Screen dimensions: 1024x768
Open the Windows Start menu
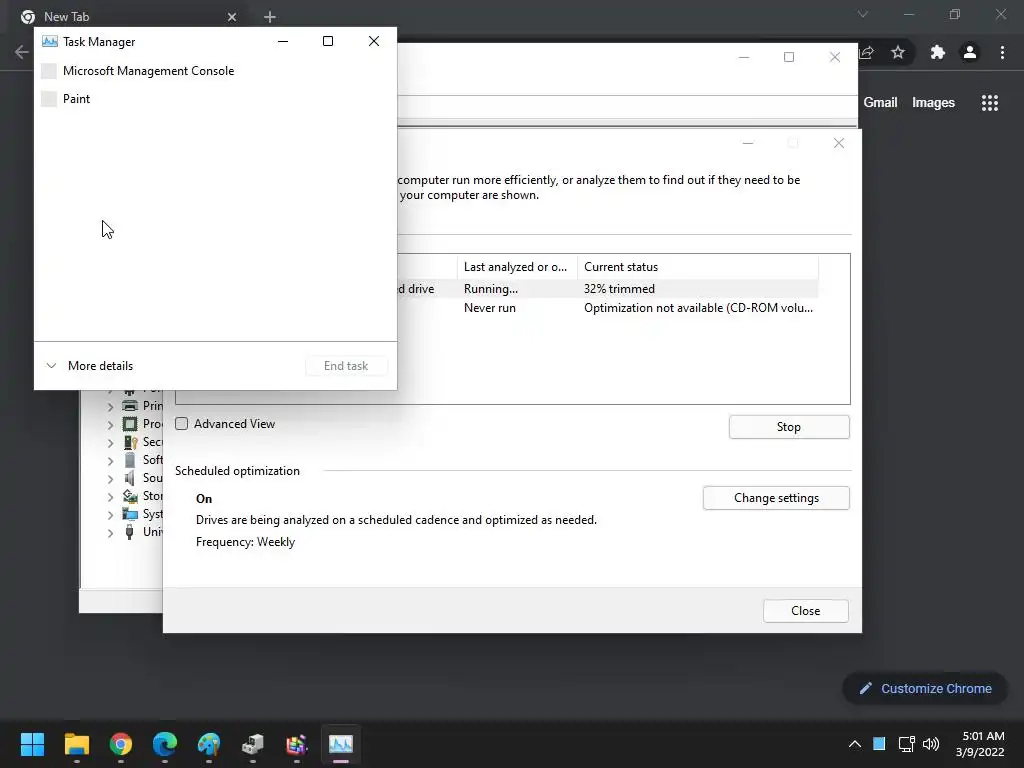point(32,744)
